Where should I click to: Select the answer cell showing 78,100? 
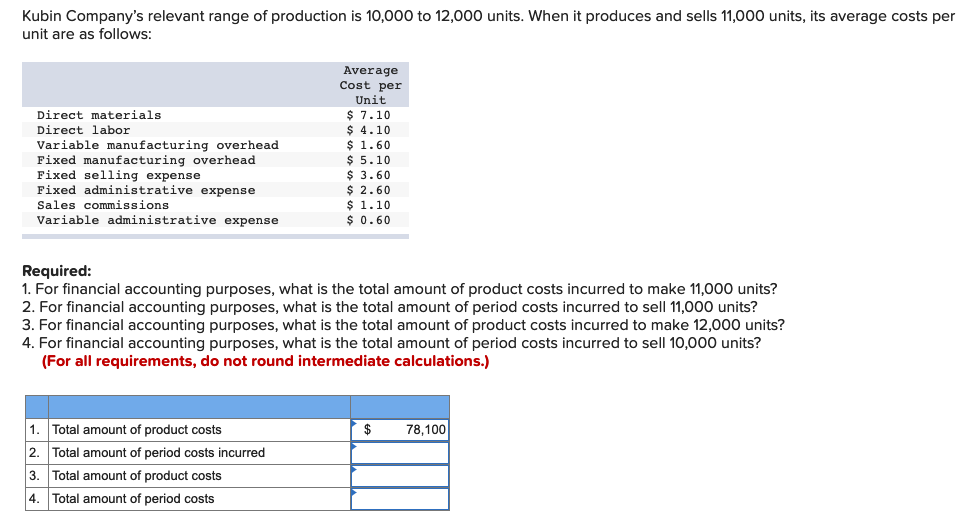click(x=400, y=430)
